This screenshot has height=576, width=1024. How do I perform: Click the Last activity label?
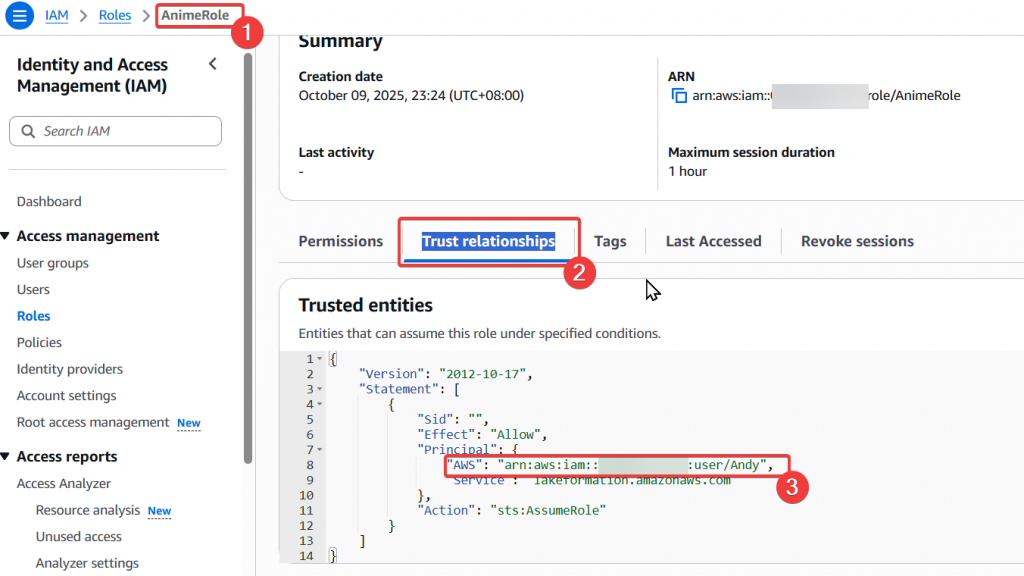[336, 152]
